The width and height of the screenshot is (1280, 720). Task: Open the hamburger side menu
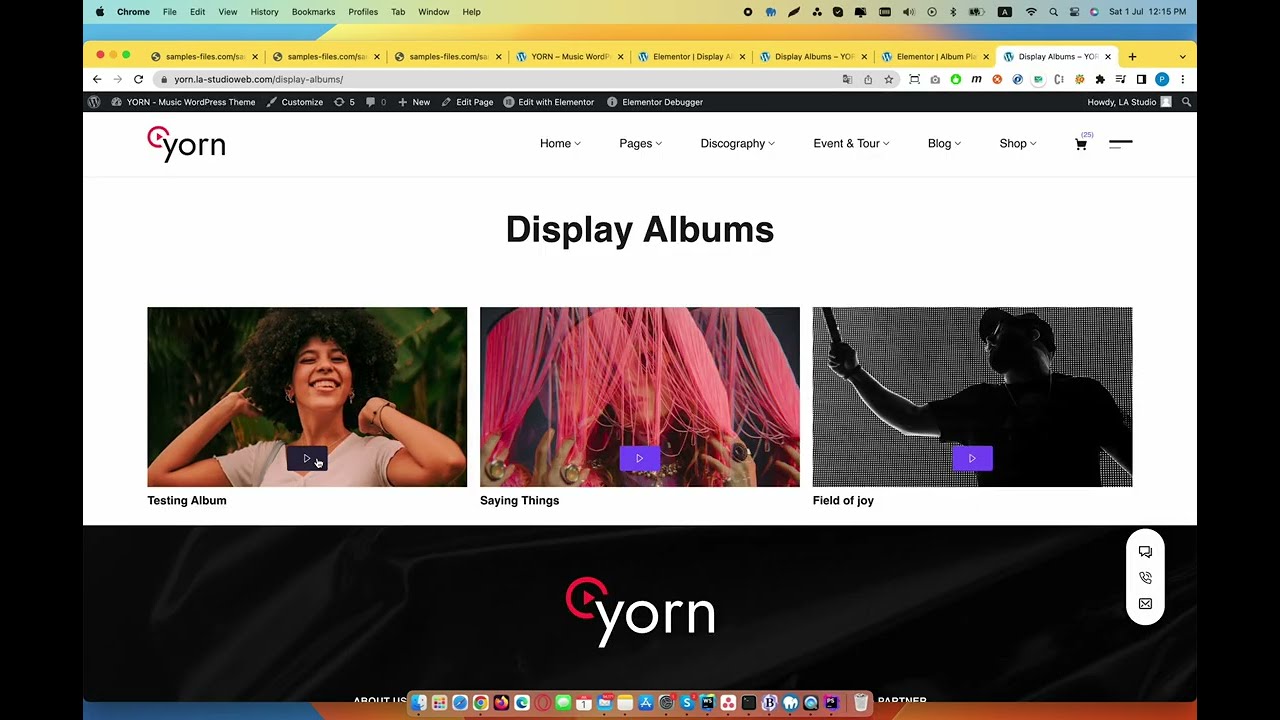tap(1121, 144)
